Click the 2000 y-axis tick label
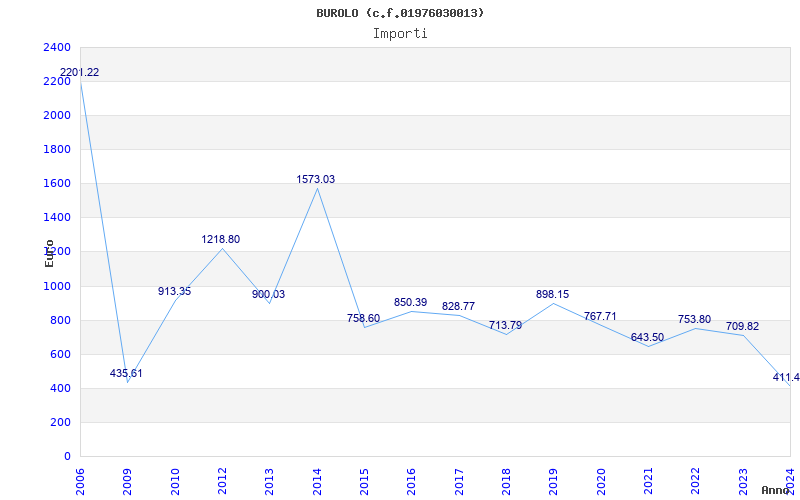The image size is (800, 500). 57,115
